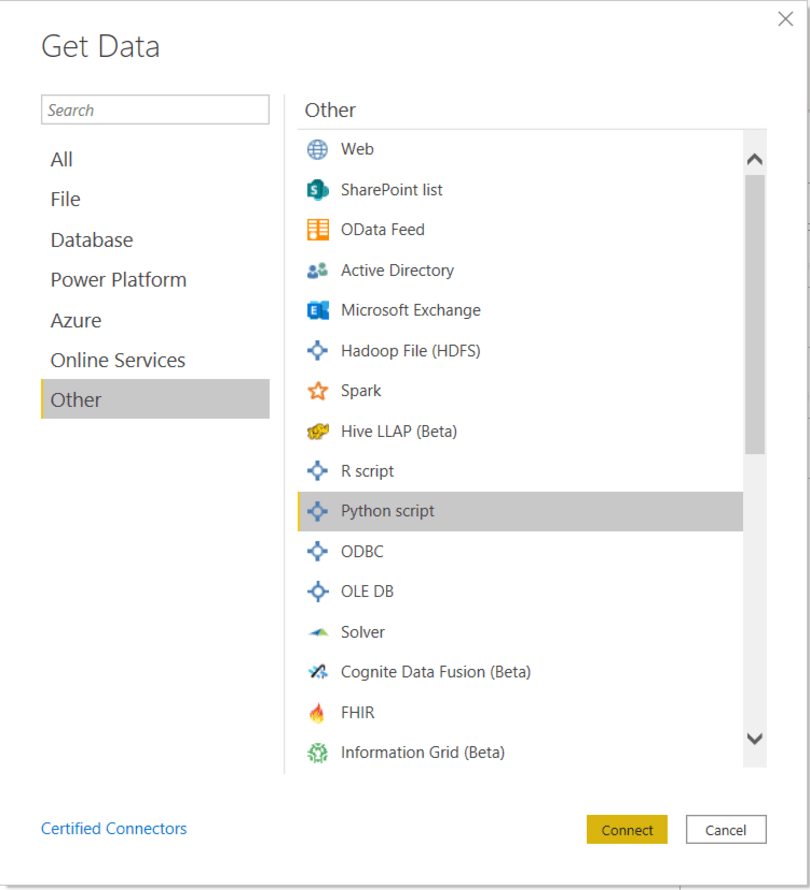Click the Python script connector icon
This screenshot has height=890, width=810.
pyautogui.click(x=317, y=511)
